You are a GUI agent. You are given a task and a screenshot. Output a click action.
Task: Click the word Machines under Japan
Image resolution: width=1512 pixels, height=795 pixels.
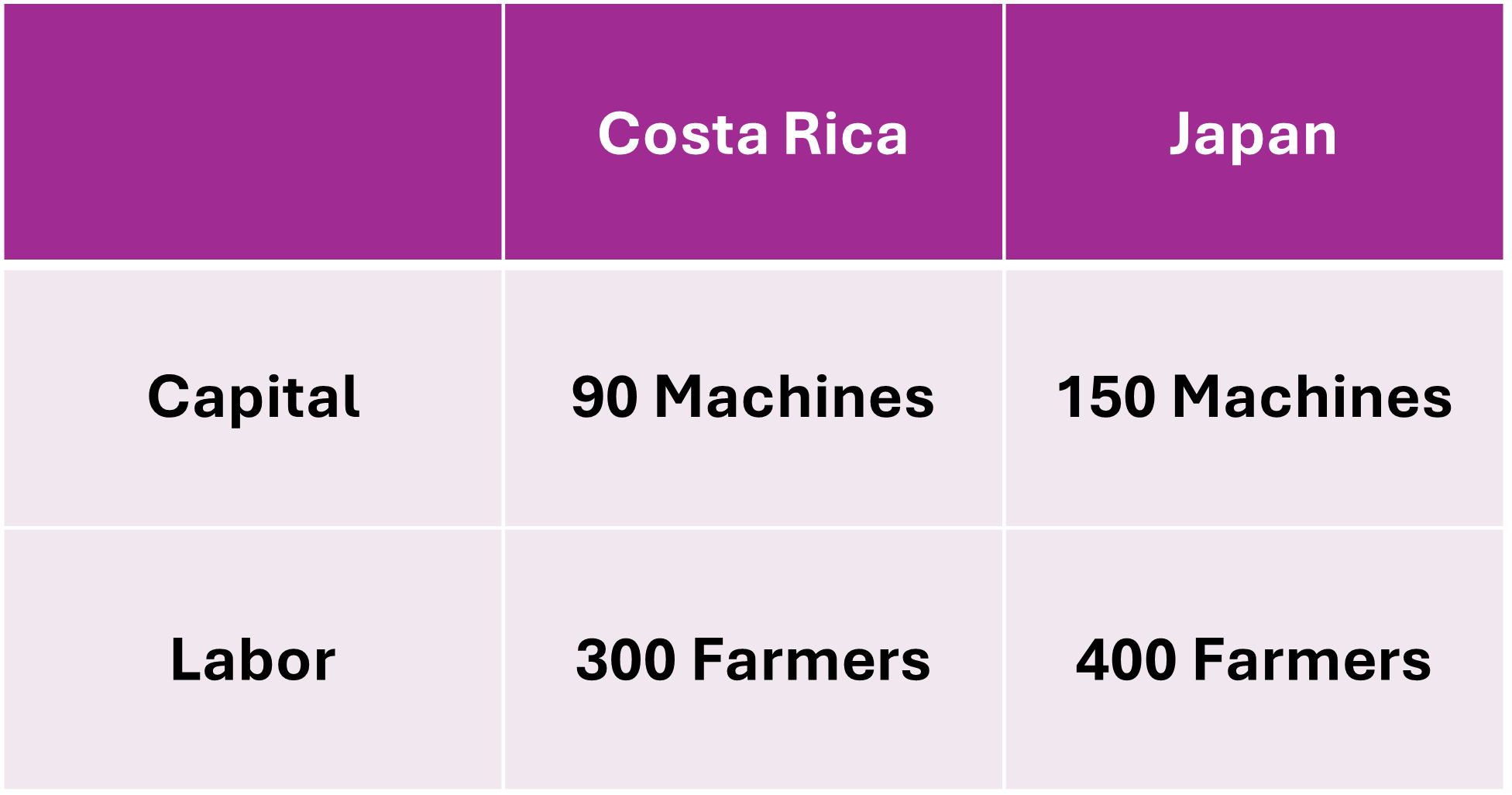(x=1312, y=397)
